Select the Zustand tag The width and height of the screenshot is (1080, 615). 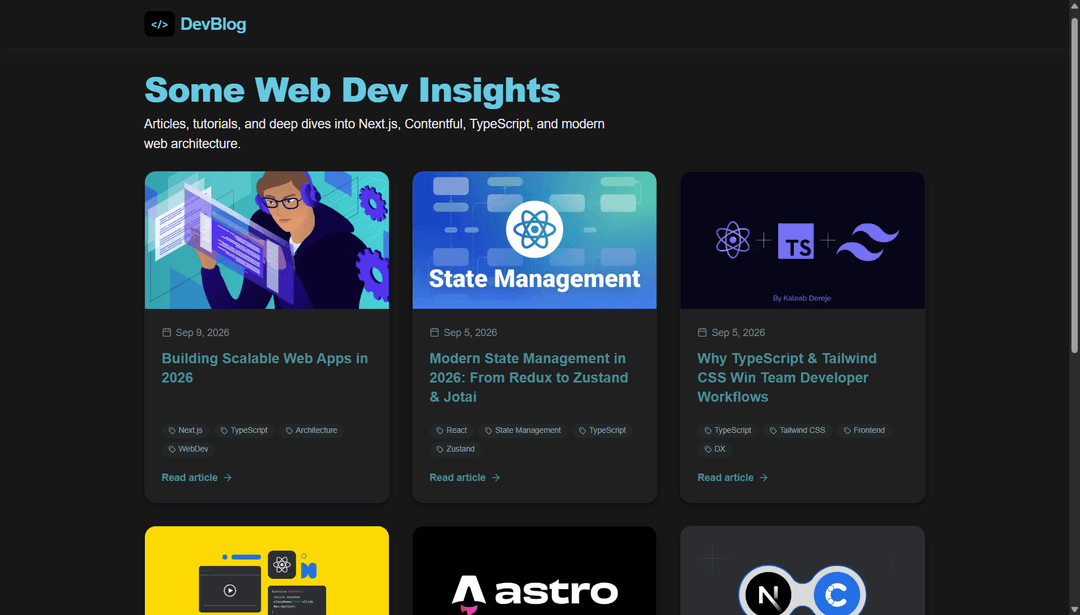455,449
